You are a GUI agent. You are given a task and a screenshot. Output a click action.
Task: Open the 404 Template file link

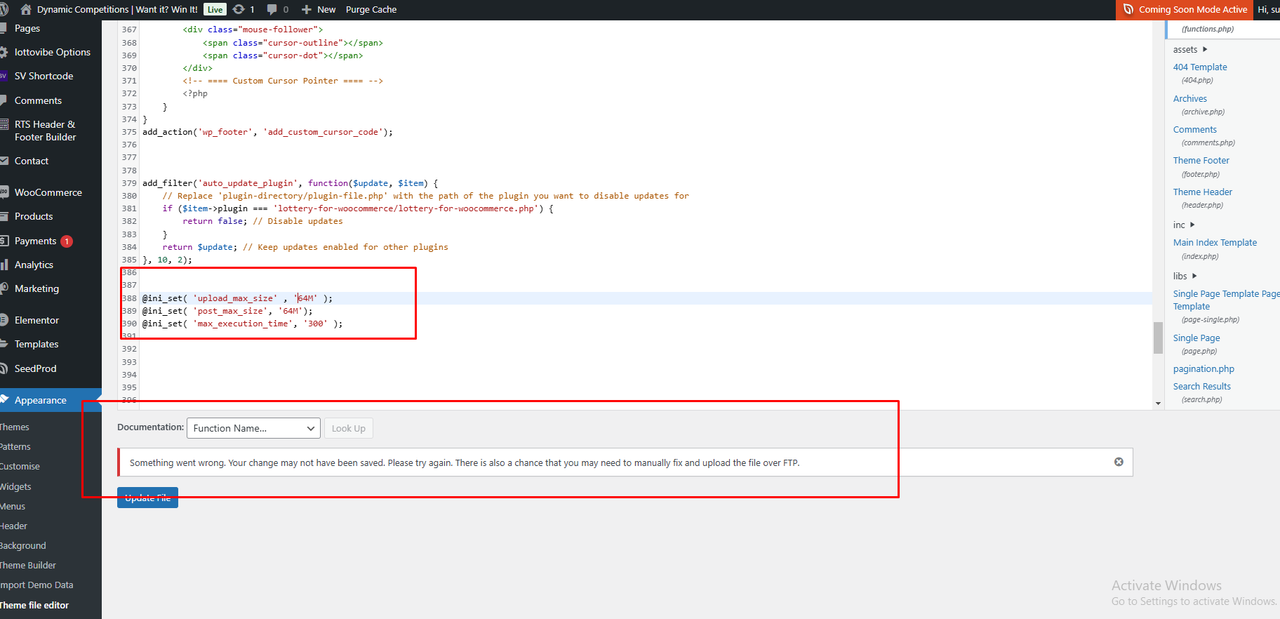tap(1200, 67)
